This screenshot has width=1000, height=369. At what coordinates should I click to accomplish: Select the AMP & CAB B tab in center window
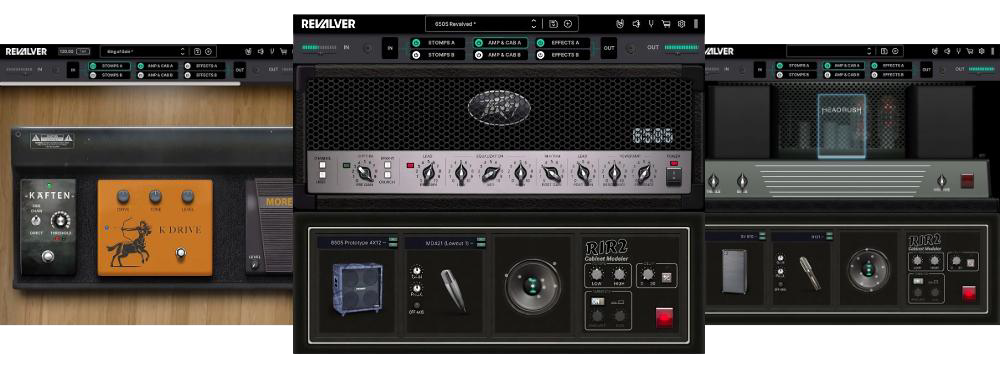[501, 55]
